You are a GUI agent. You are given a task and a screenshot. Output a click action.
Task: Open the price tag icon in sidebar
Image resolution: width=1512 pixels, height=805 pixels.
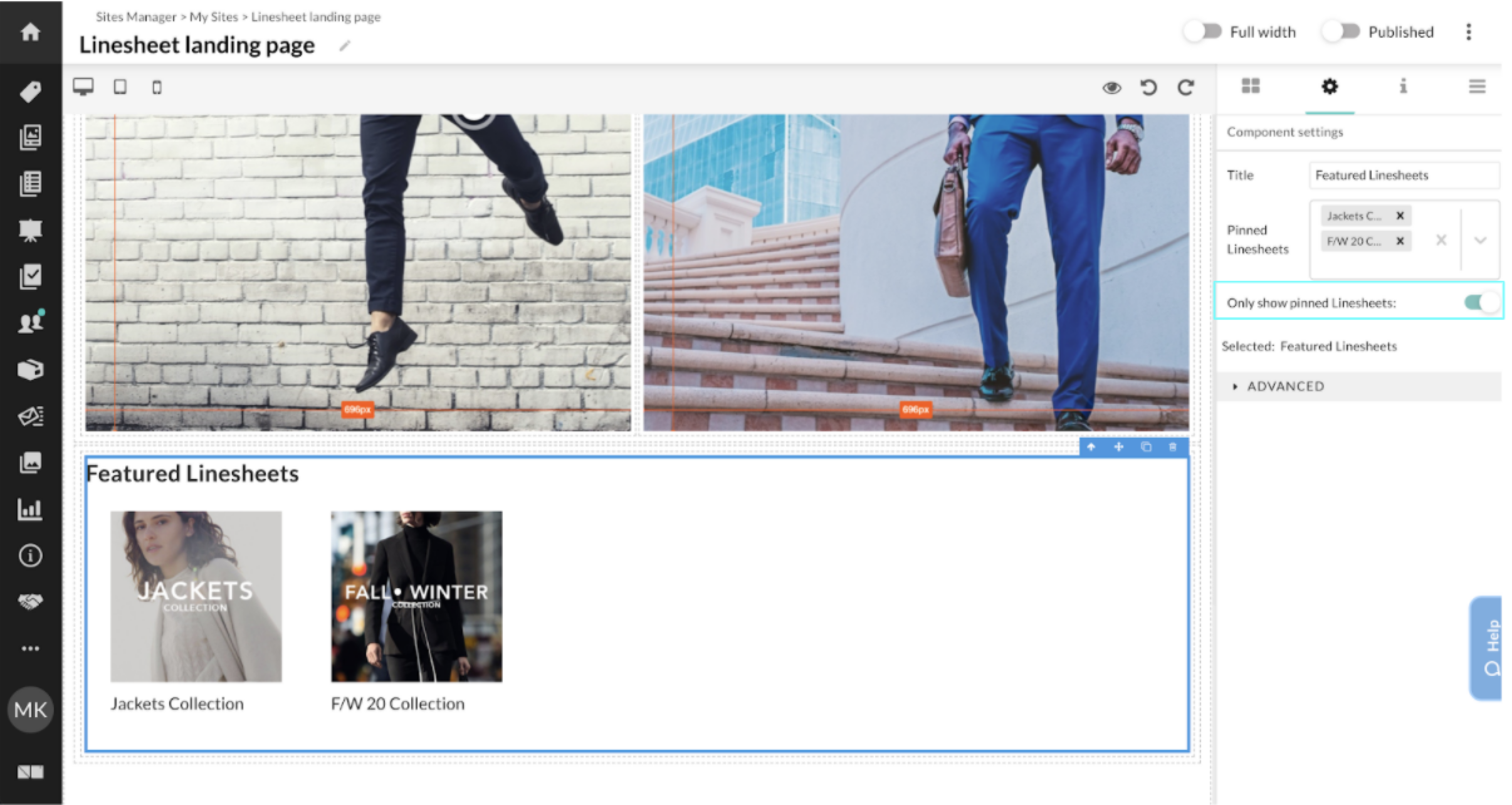pos(30,92)
